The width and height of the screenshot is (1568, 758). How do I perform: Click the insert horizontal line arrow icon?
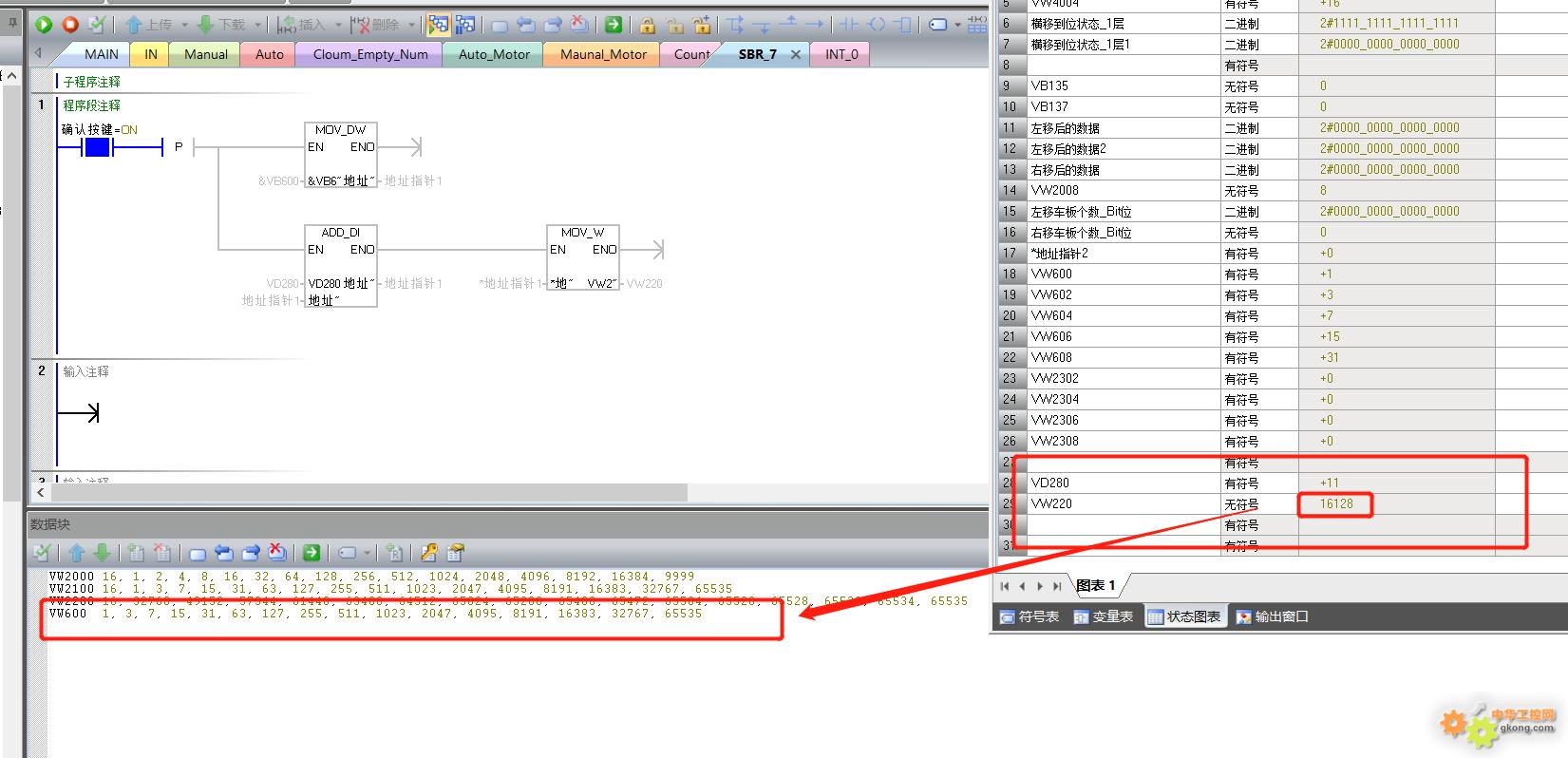(815, 25)
